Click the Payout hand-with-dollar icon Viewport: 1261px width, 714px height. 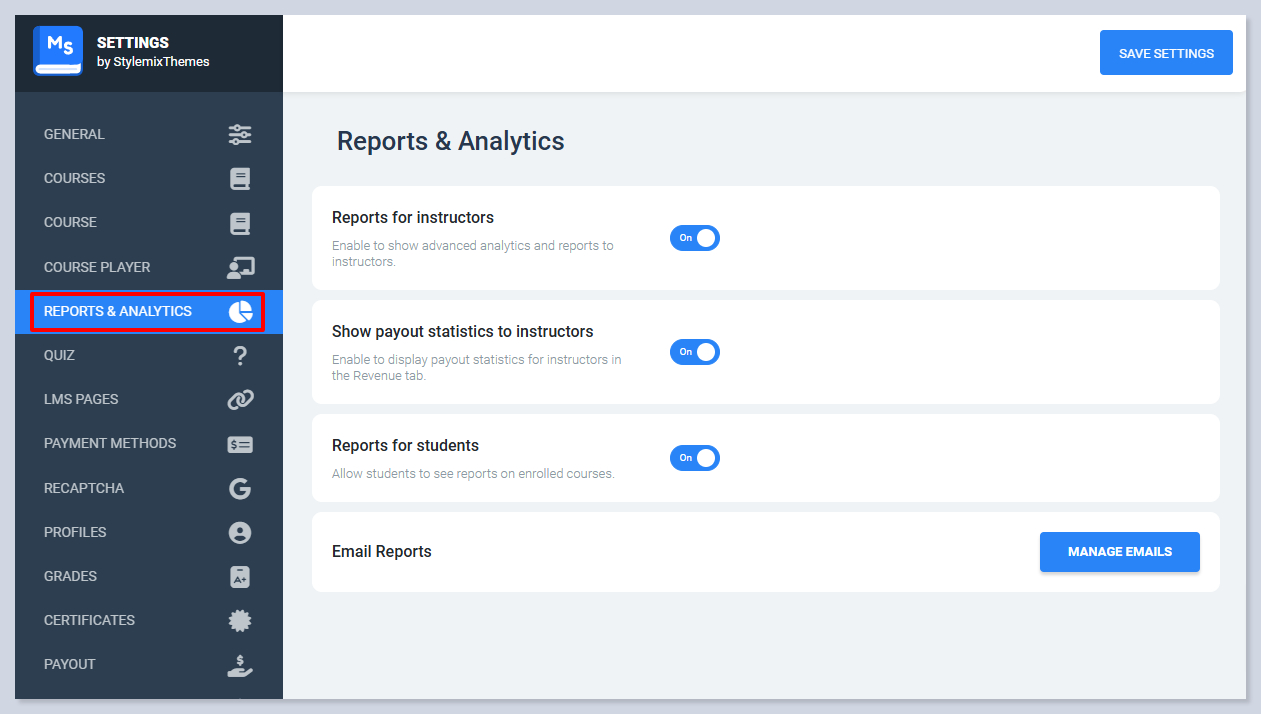click(240, 665)
